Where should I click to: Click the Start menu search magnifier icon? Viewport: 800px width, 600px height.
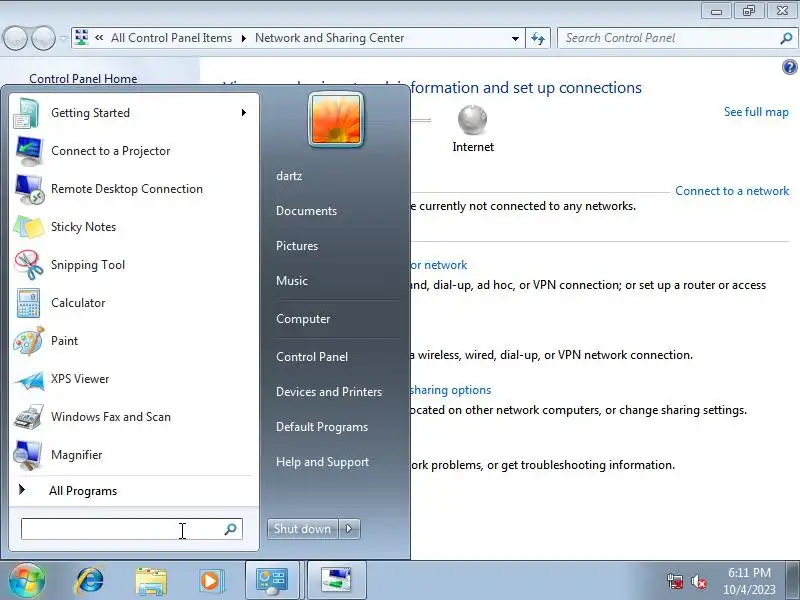click(x=231, y=529)
